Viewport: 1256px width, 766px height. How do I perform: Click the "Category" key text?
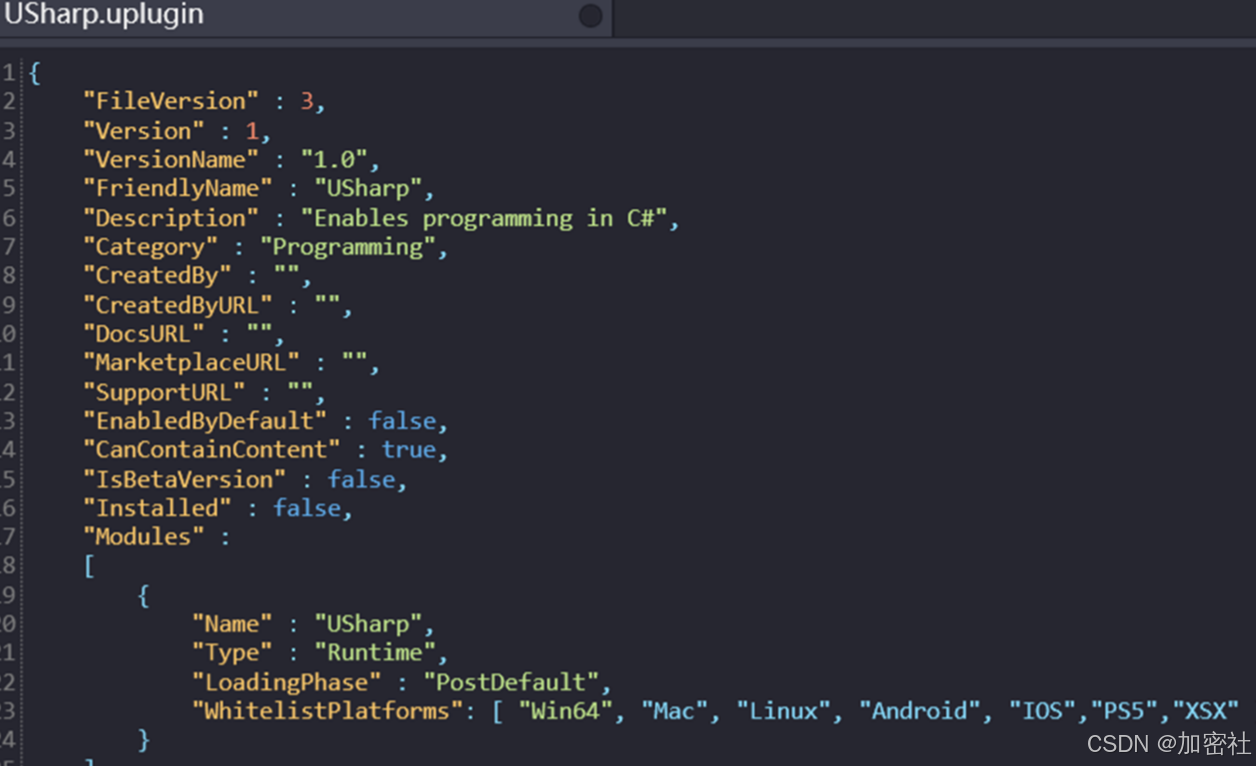click(x=151, y=247)
